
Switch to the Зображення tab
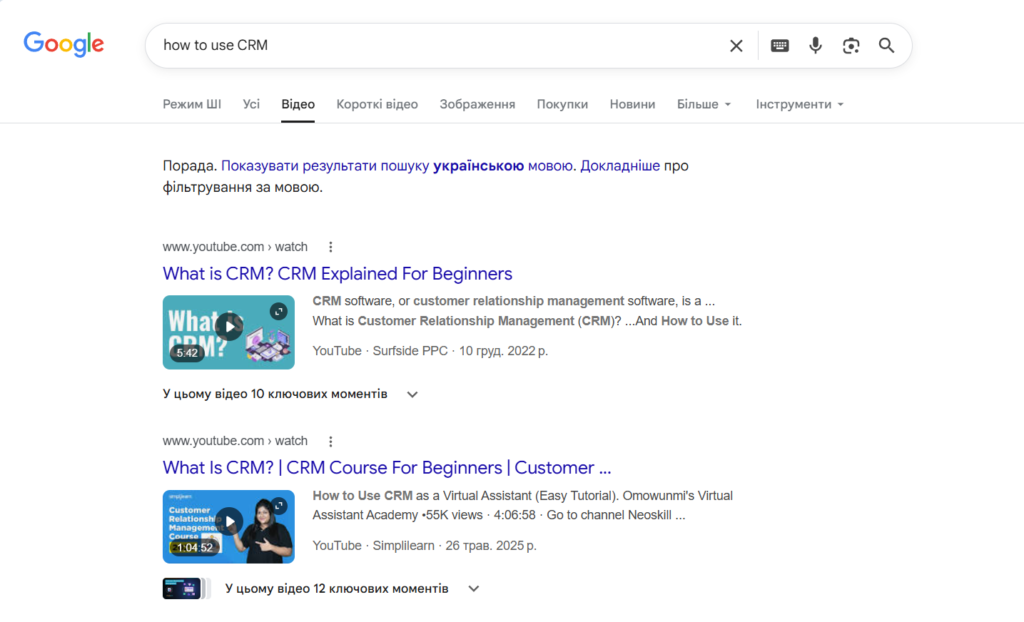coord(477,104)
